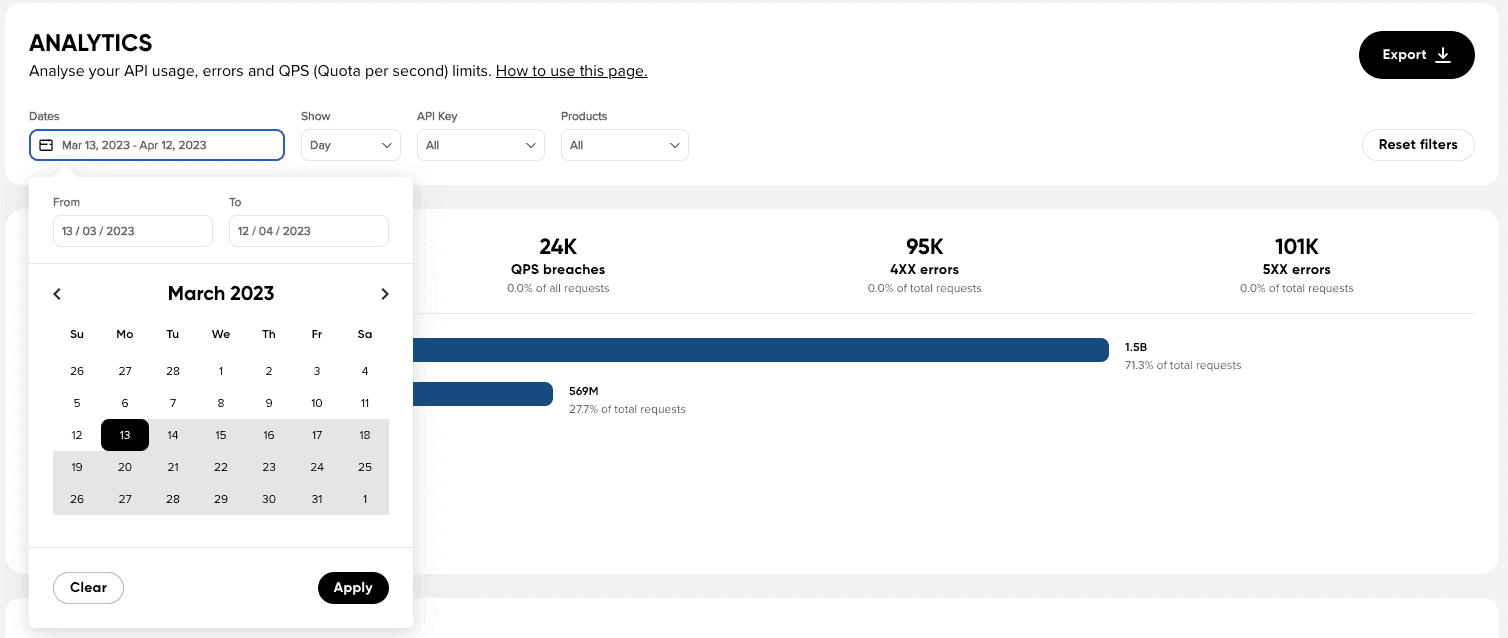Click the 569M requests bar
The image size is (1508, 638).
coord(482,394)
